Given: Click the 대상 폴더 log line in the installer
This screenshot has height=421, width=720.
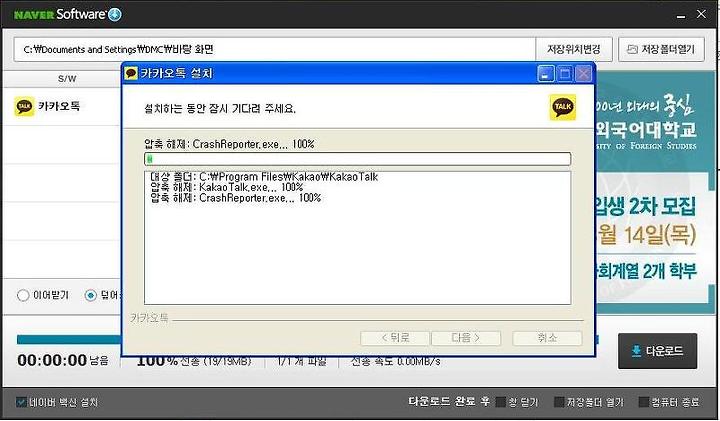Looking at the screenshot, I should (x=264, y=177).
